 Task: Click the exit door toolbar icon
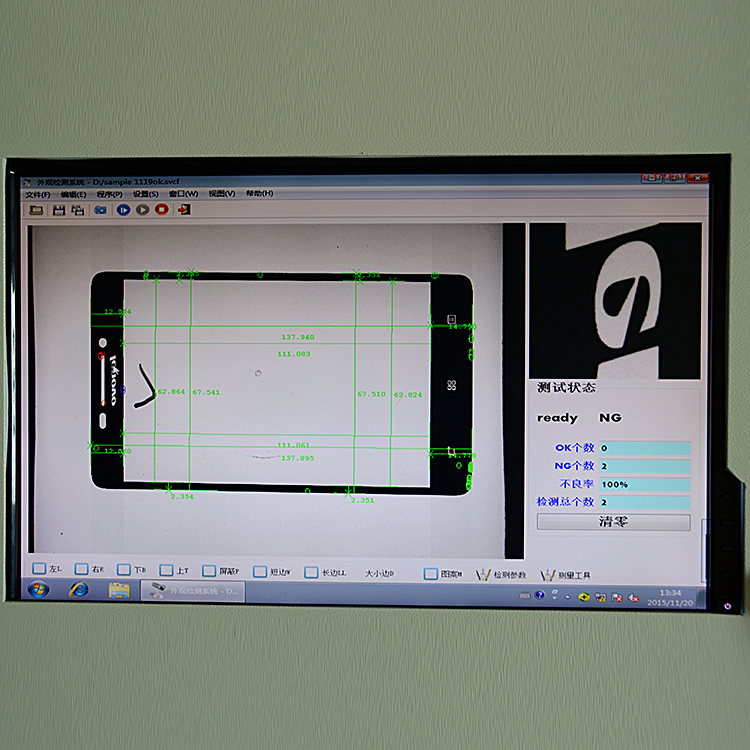tap(184, 210)
